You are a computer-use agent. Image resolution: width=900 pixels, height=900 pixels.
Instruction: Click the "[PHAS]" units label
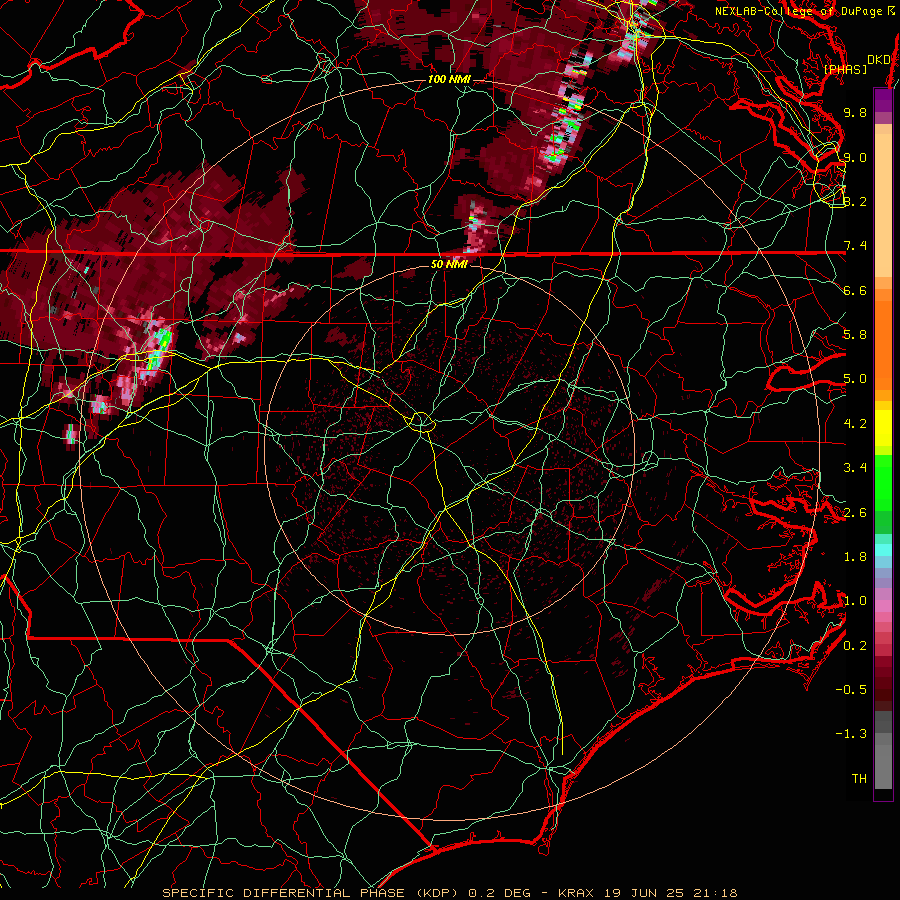[845, 70]
